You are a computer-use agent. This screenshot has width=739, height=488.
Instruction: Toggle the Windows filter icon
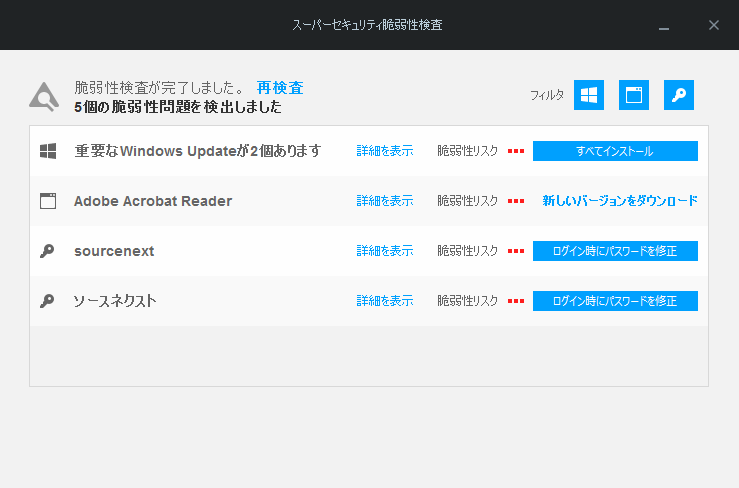589,95
